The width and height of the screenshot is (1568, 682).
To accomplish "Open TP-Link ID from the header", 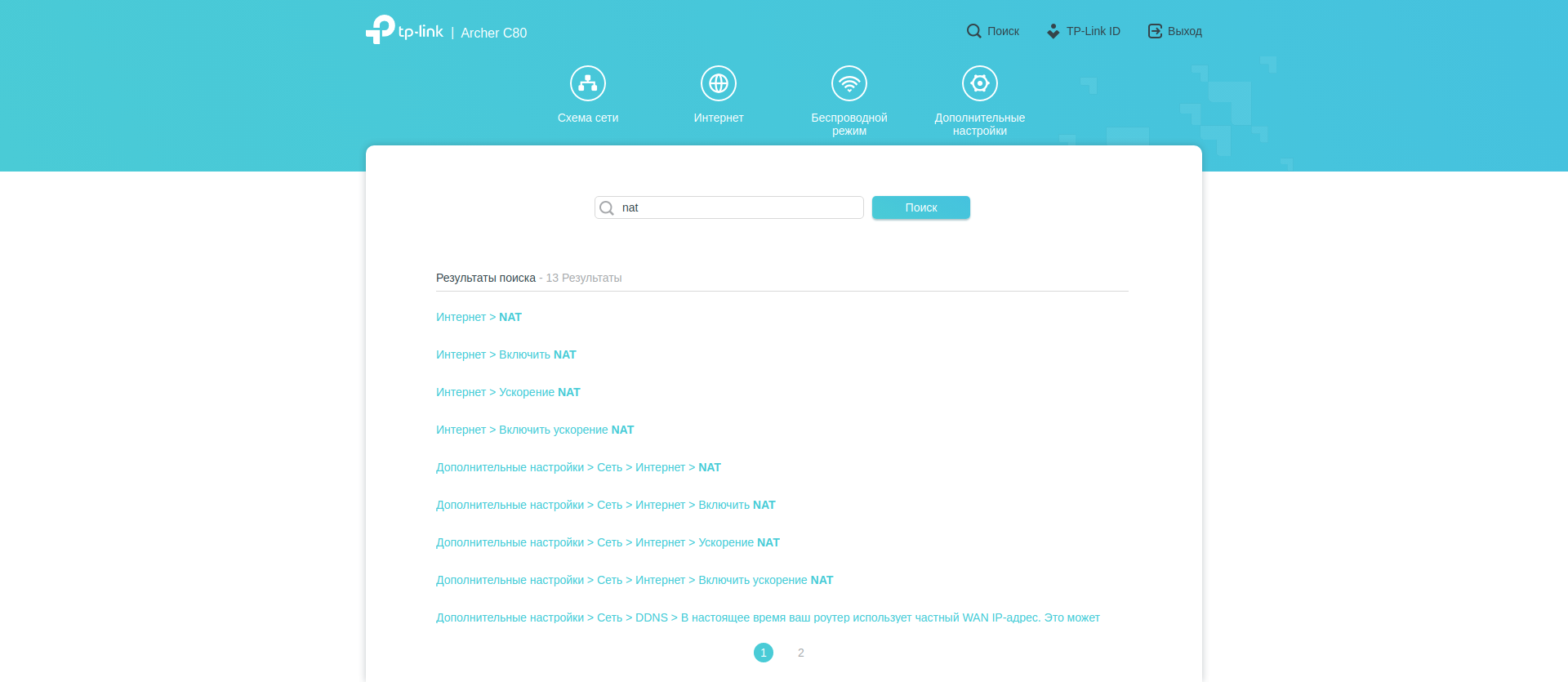I will 1084,31.
